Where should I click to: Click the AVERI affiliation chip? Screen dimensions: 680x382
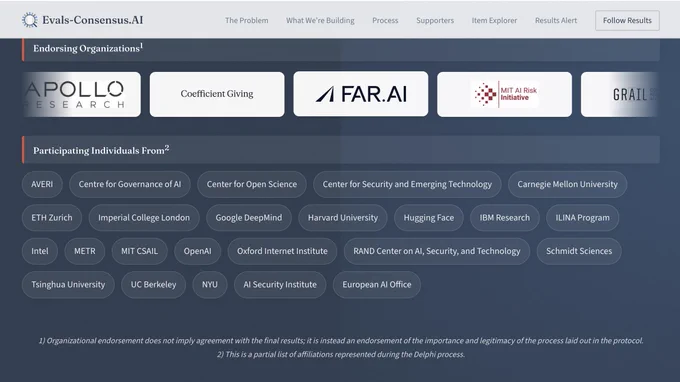click(42, 184)
